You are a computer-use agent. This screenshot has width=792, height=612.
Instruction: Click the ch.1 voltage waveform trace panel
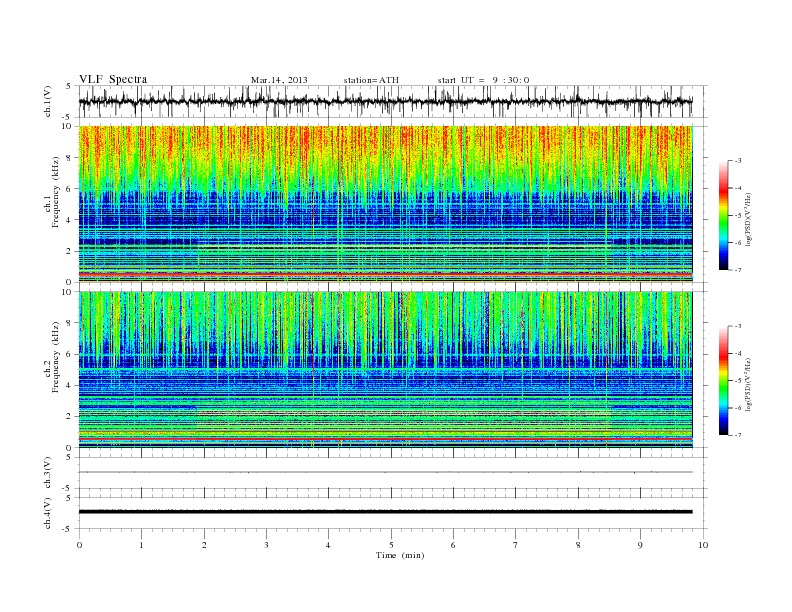pyautogui.click(x=393, y=101)
